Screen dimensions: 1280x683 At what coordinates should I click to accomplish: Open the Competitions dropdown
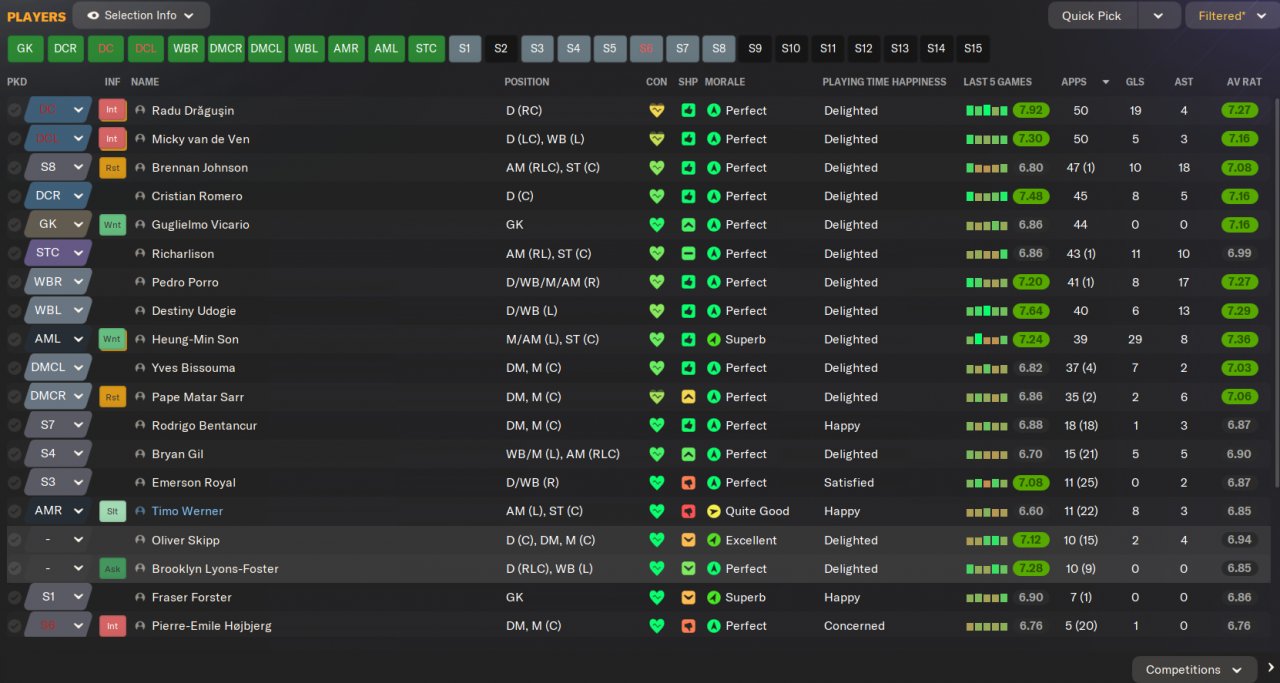click(1195, 669)
